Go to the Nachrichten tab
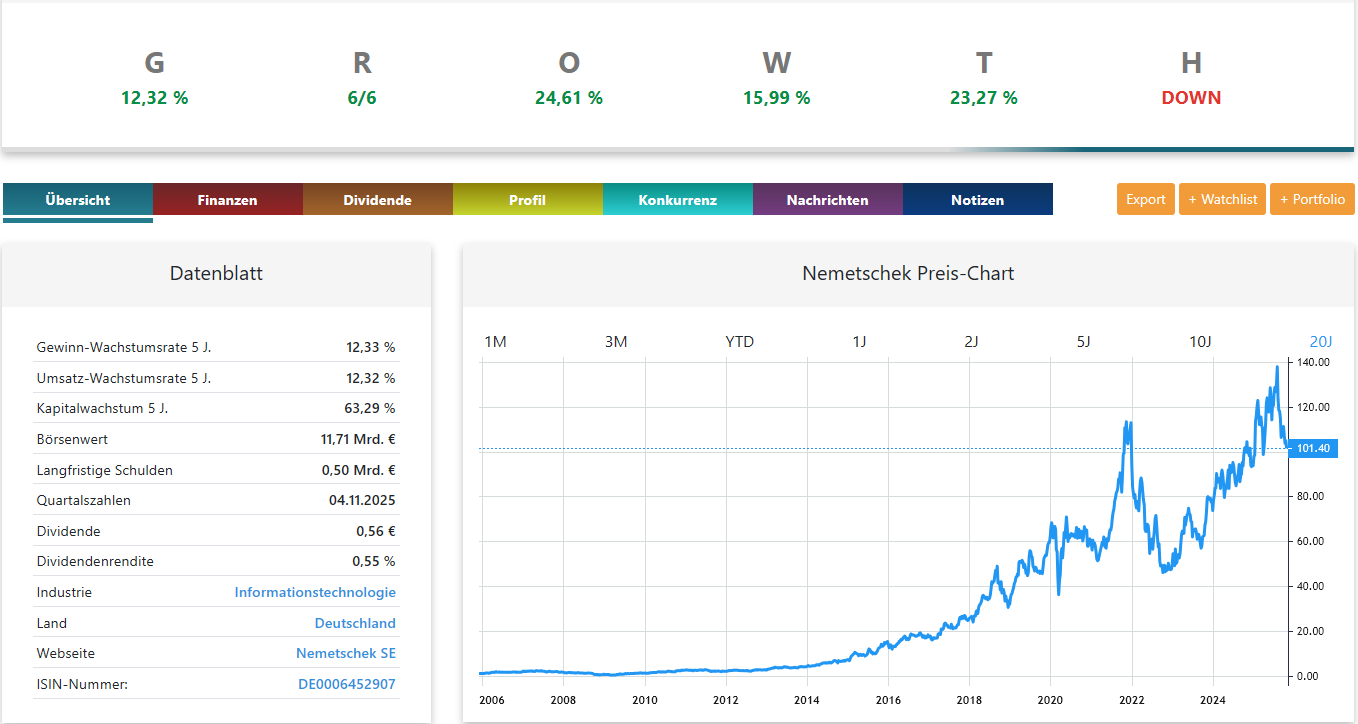This screenshot has height=724, width=1358. 827,200
